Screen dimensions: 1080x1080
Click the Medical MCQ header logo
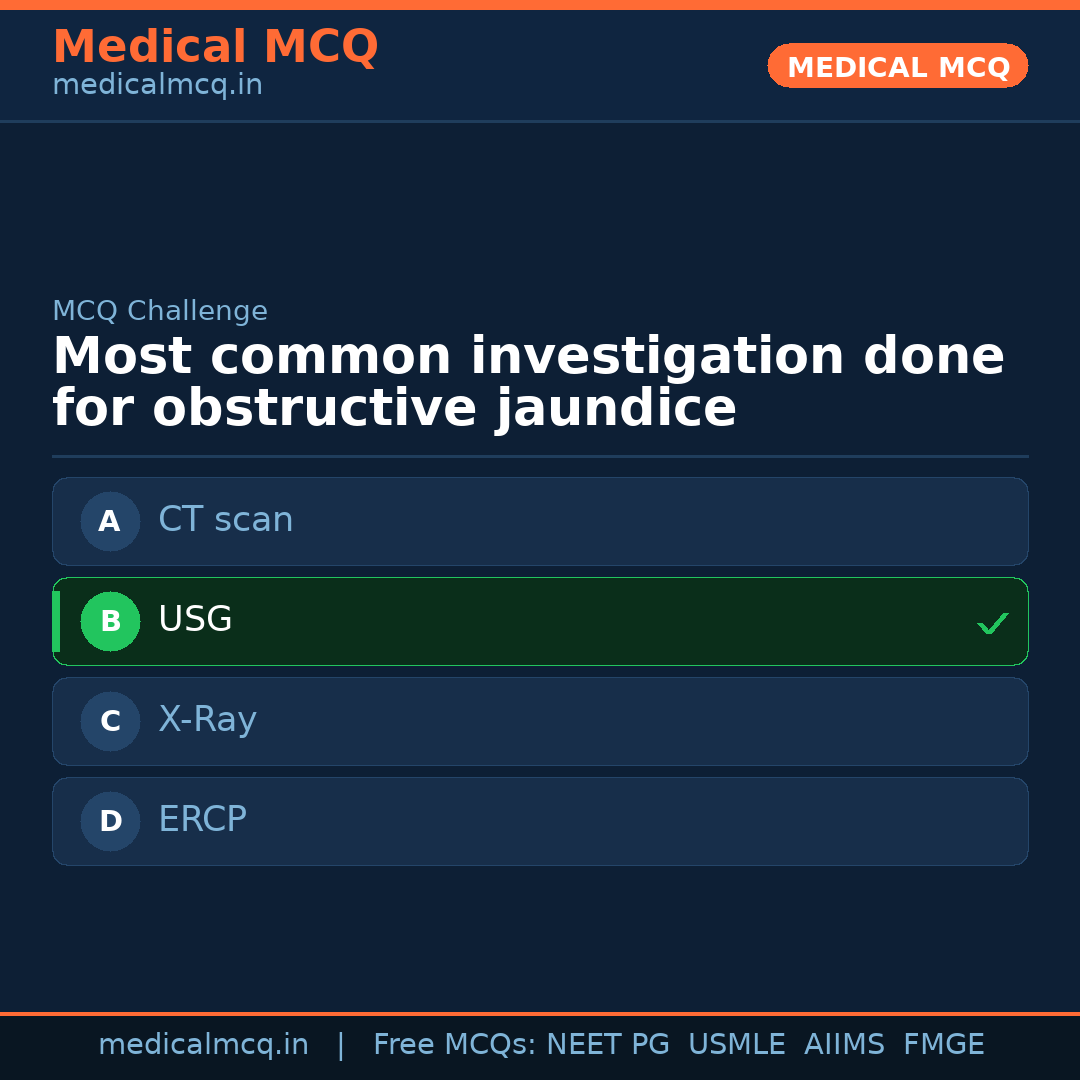pyautogui.click(x=215, y=46)
